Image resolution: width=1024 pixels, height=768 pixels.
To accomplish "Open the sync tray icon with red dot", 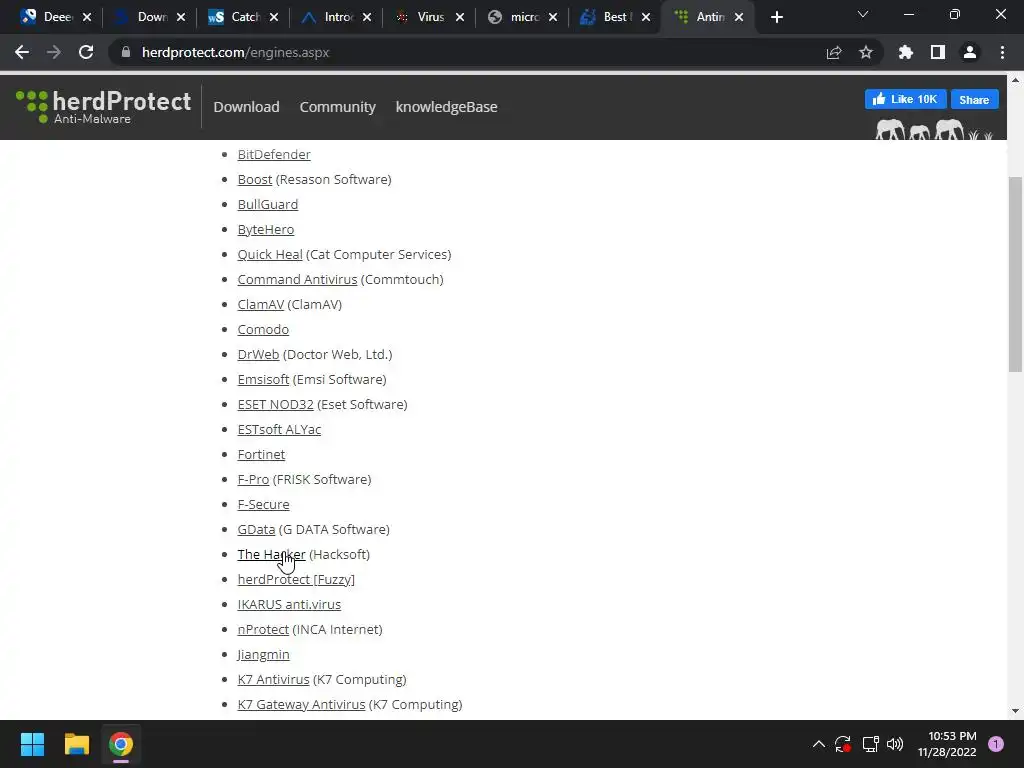I will (842, 744).
